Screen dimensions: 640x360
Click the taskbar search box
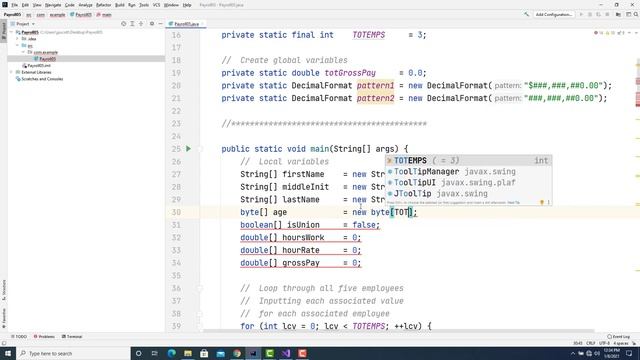[73, 353]
